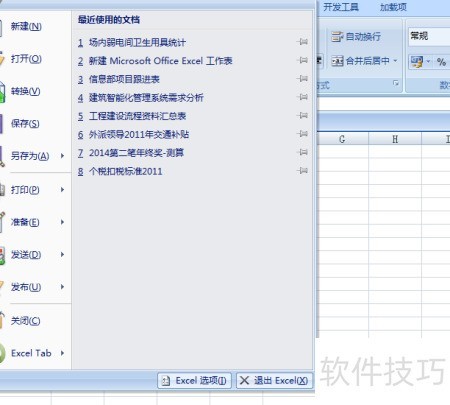Open the 常规 number format box
Screen dimensions: 450x405
coord(429,36)
